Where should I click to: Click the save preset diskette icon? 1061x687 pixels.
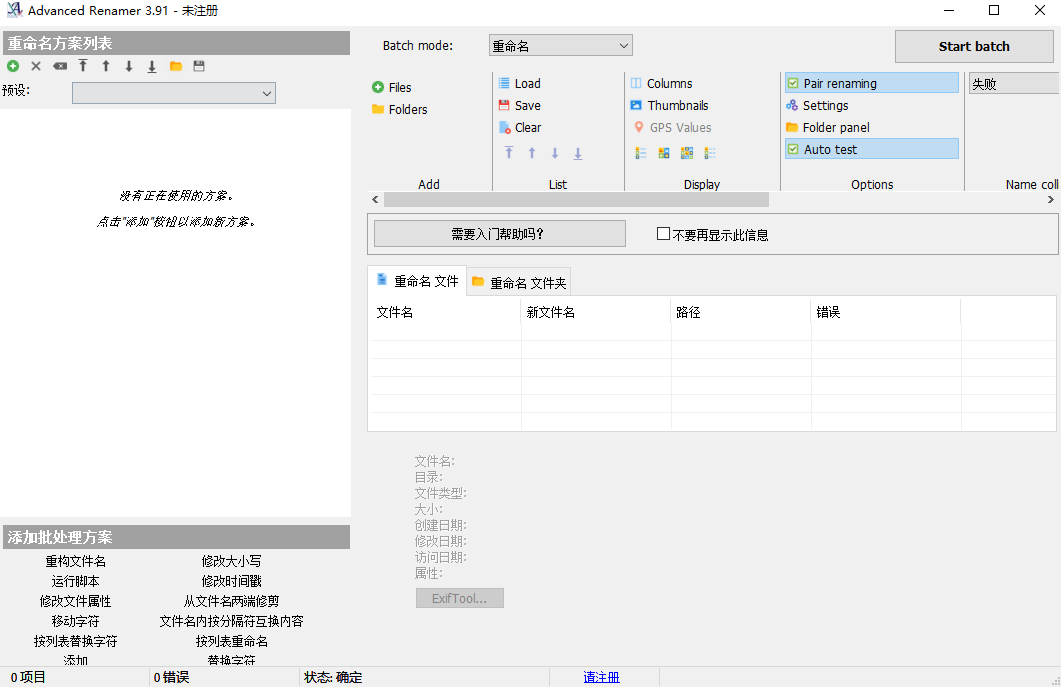[198, 66]
